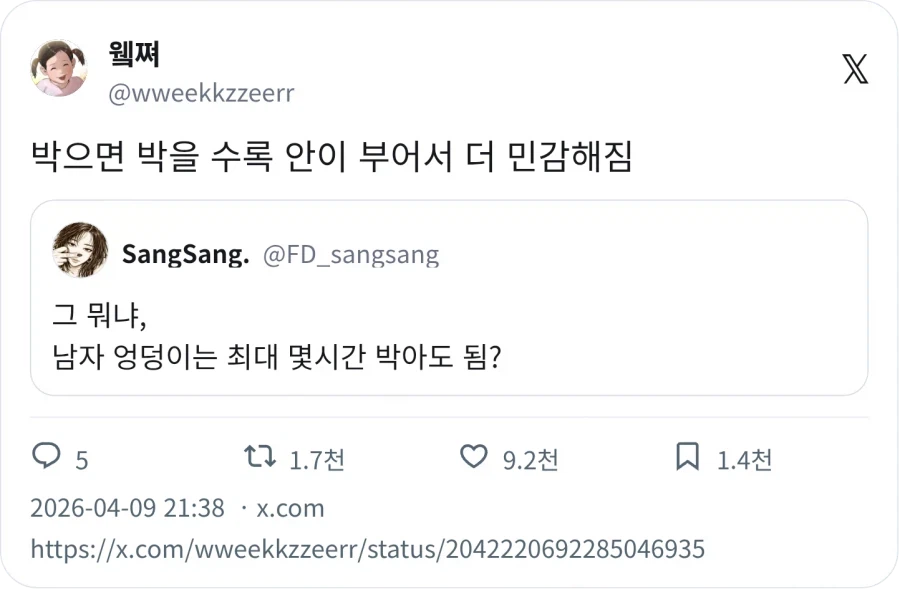Click the x.com source link
The height and width of the screenshot is (589, 900).
click(x=293, y=508)
